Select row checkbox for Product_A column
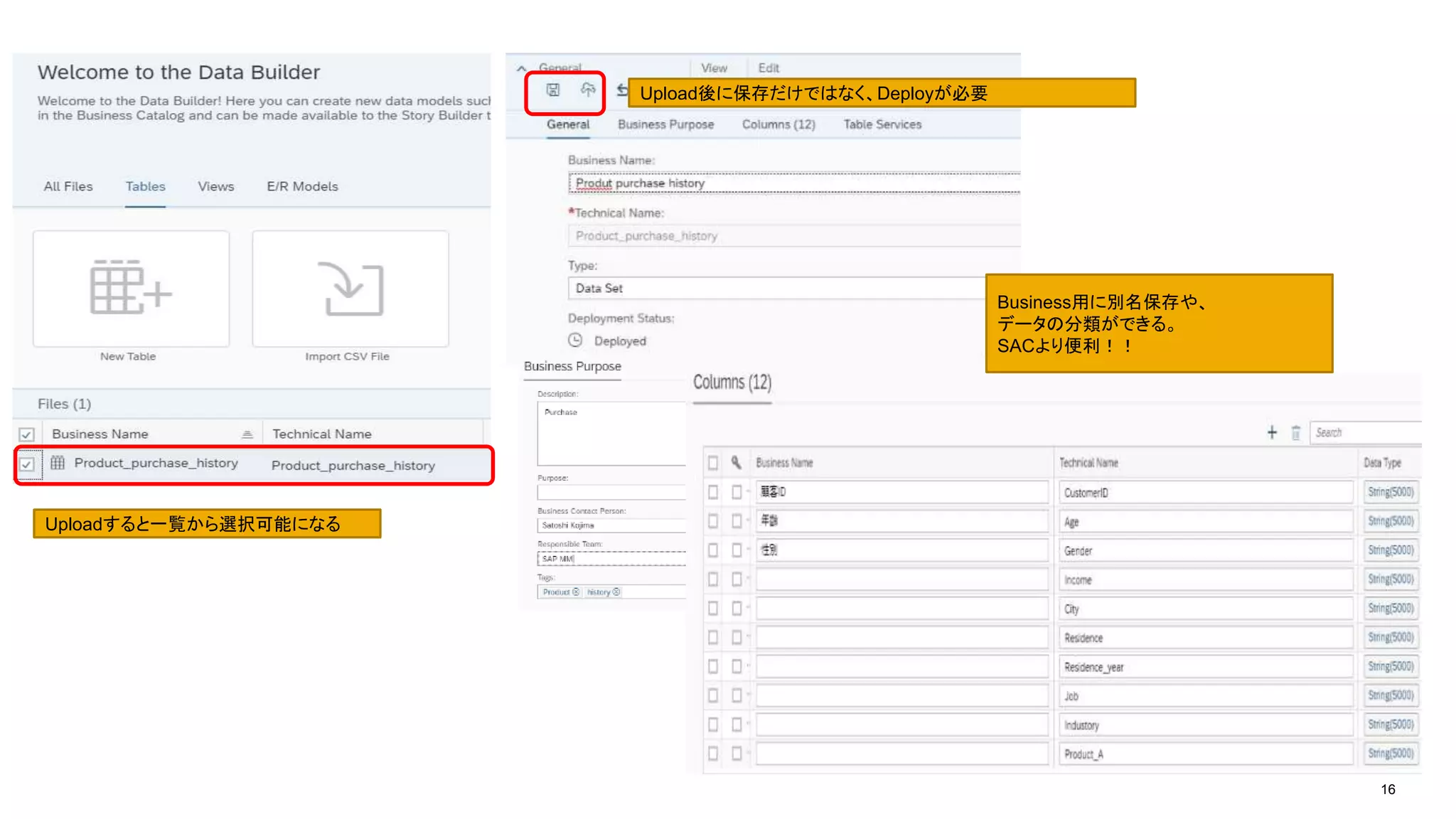1456x819 pixels. click(x=713, y=754)
